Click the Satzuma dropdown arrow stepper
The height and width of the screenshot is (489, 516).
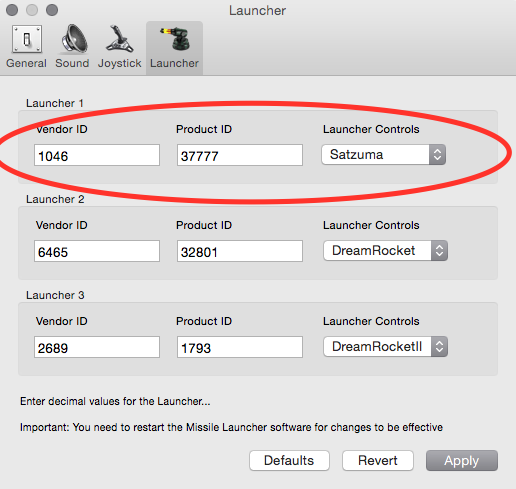[437, 155]
